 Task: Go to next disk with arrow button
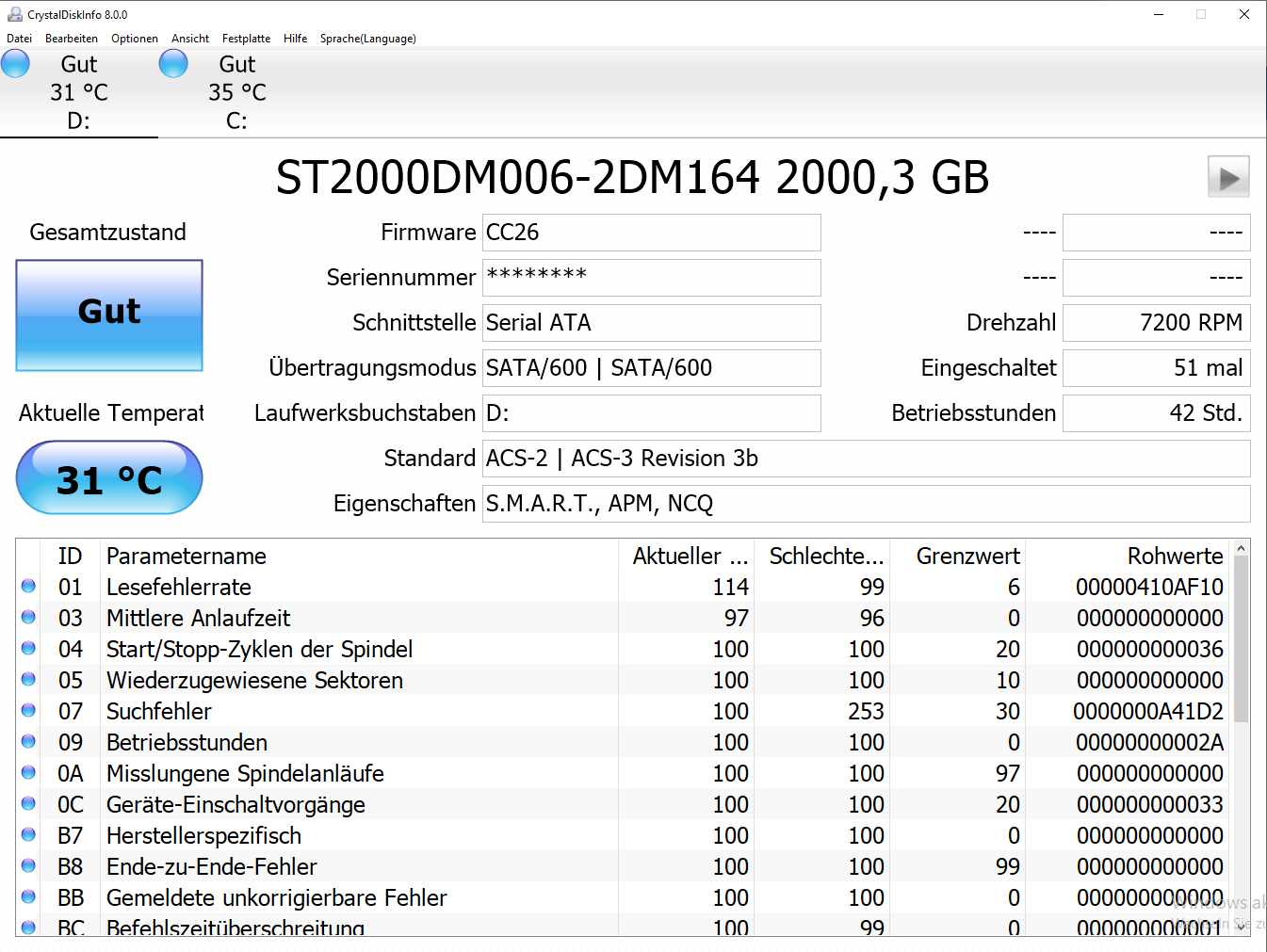1228,177
